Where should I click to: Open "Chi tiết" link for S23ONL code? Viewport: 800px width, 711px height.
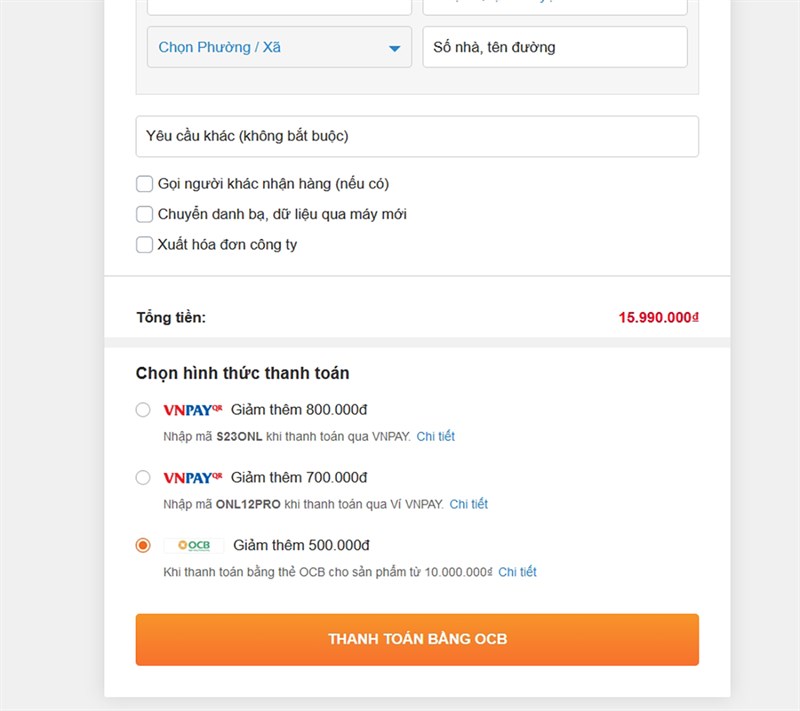tap(436, 436)
